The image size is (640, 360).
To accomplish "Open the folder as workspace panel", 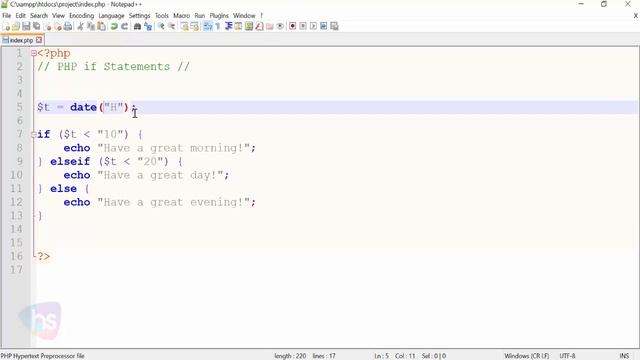I will 269,27.
